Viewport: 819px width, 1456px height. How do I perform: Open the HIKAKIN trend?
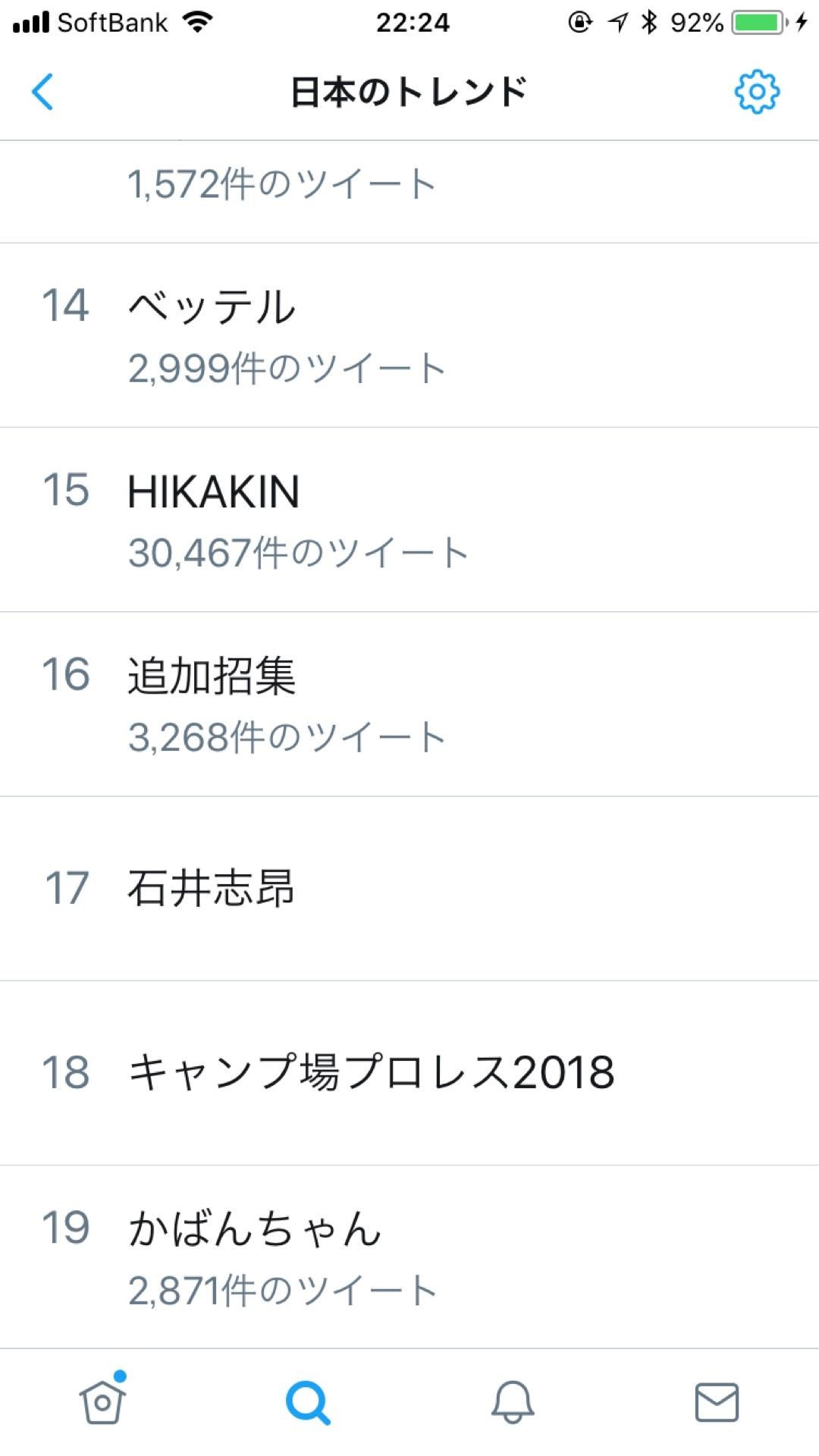click(409, 519)
